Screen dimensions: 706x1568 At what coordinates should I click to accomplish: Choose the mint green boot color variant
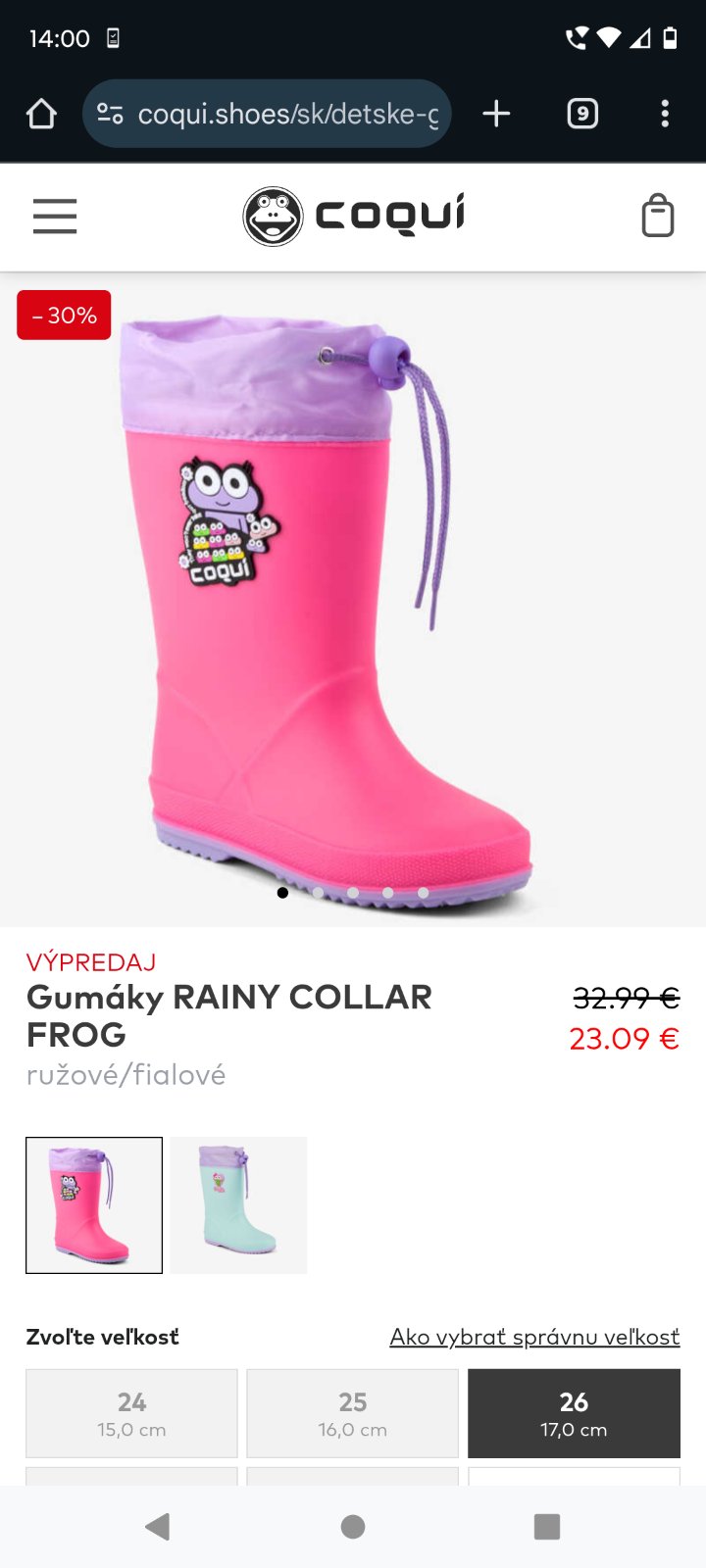click(x=238, y=1205)
